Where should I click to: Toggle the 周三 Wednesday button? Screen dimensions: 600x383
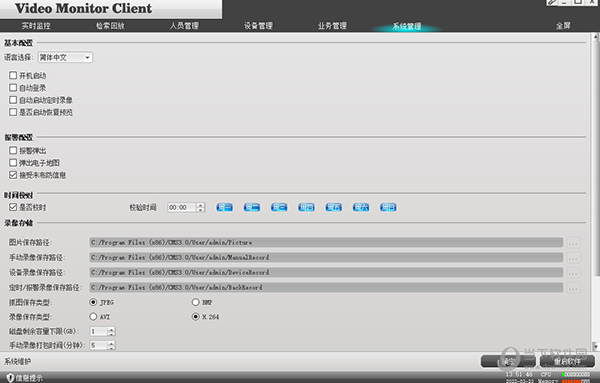tap(279, 207)
